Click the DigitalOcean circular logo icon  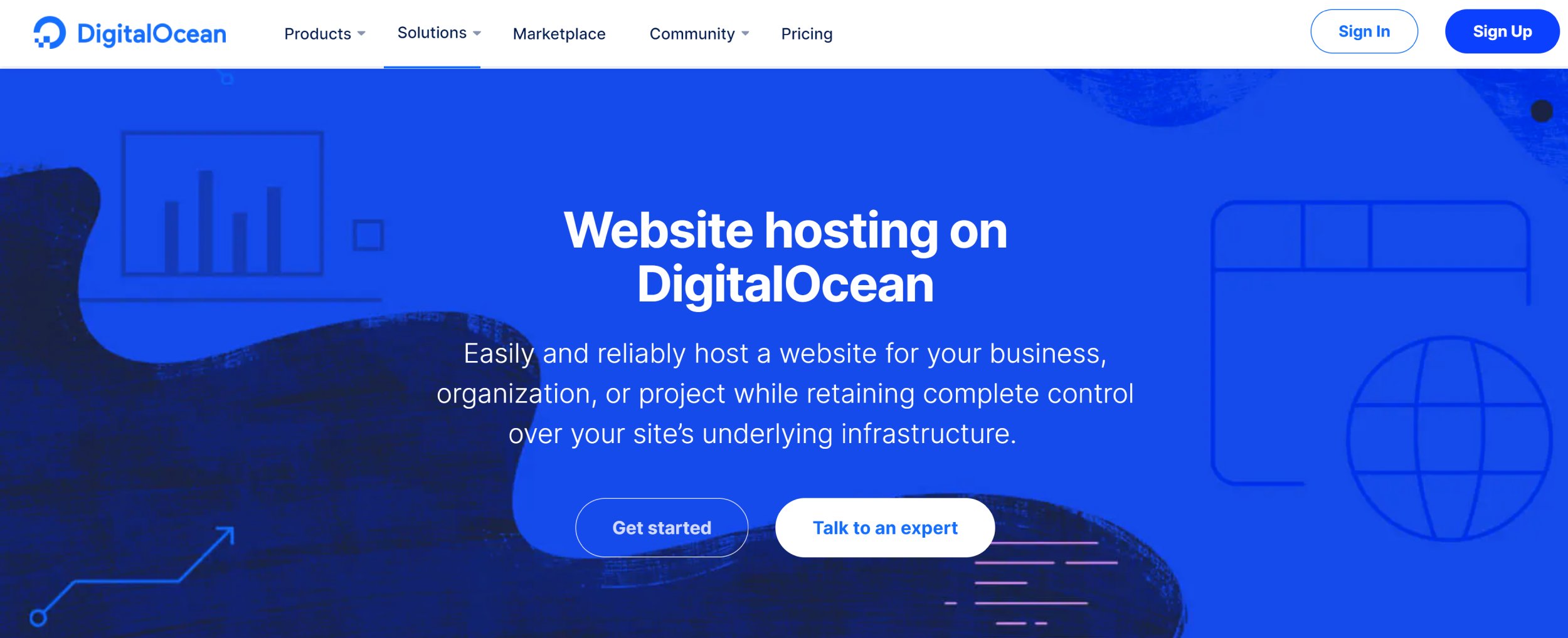[50, 33]
